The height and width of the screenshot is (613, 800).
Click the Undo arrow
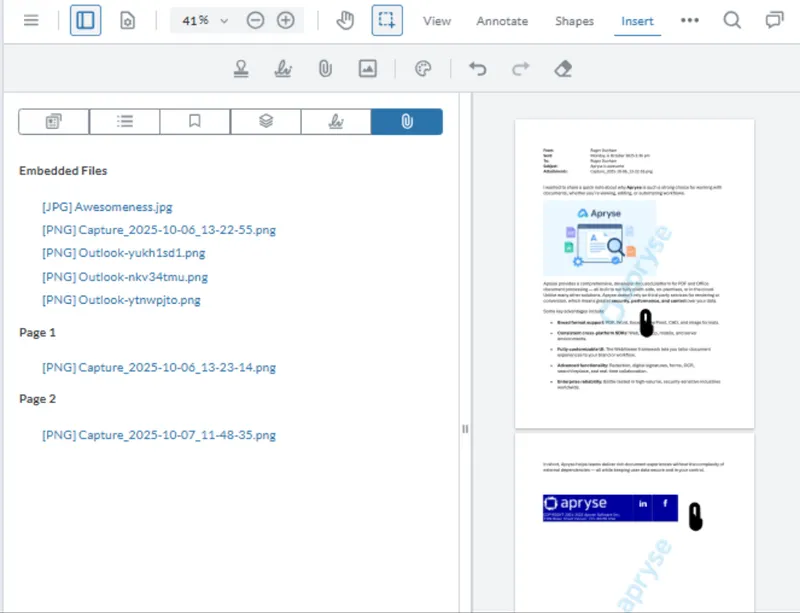[478, 68]
